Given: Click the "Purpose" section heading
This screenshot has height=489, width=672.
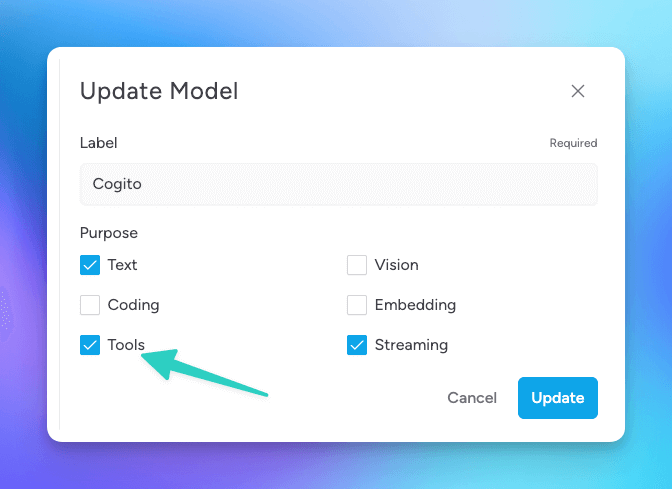Looking at the screenshot, I should click(109, 233).
